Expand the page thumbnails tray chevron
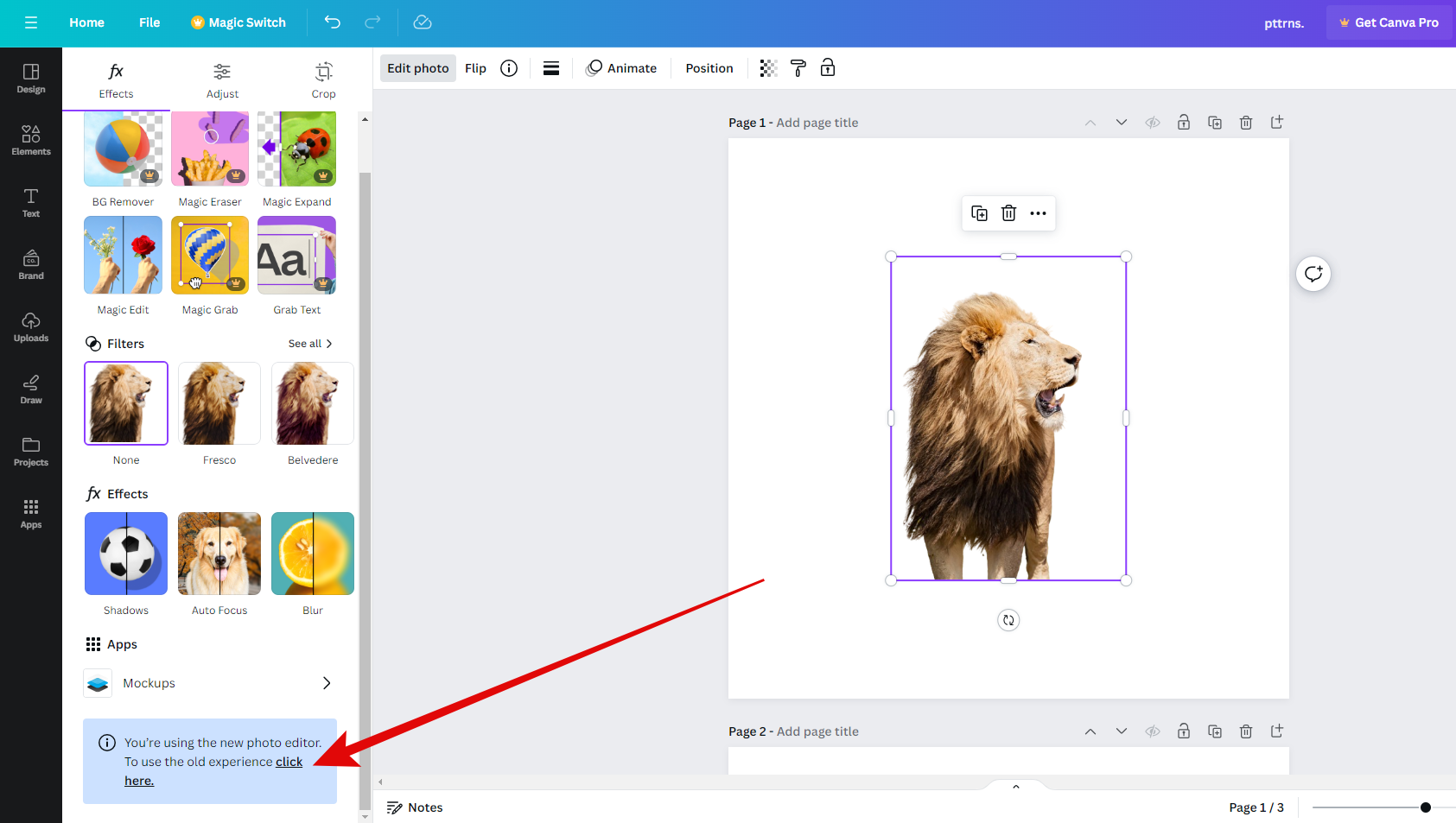Viewport: 1456px width, 823px height. (1016, 786)
